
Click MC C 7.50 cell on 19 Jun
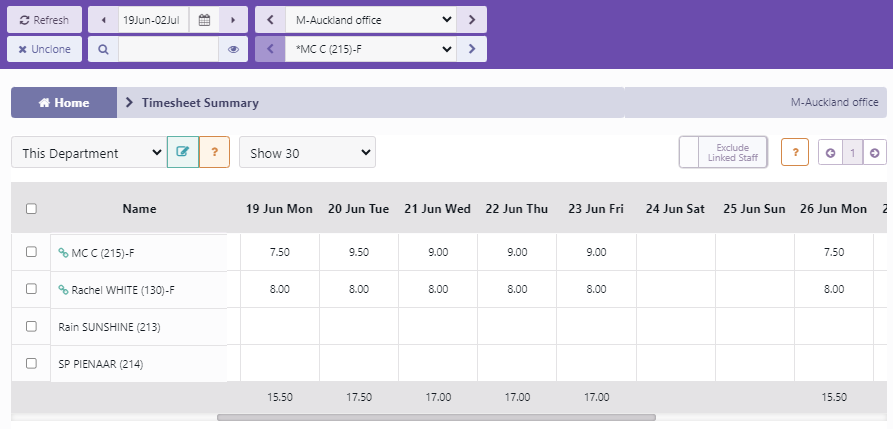[280, 252]
